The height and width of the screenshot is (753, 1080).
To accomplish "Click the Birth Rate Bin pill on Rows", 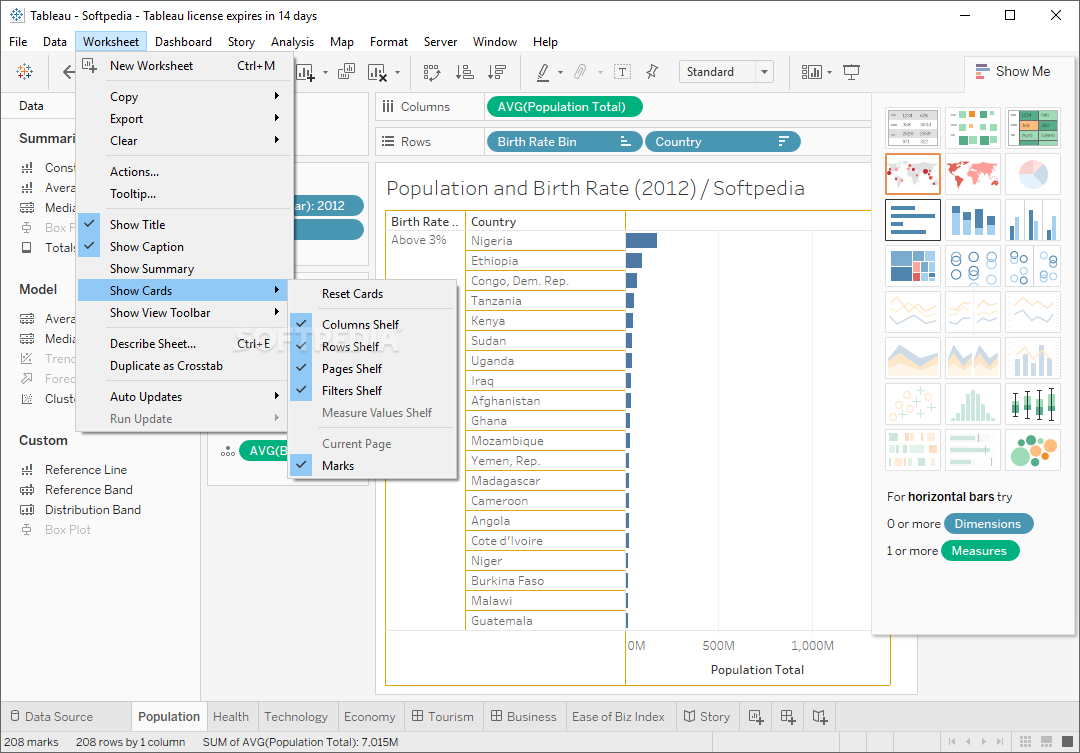I will [564, 141].
